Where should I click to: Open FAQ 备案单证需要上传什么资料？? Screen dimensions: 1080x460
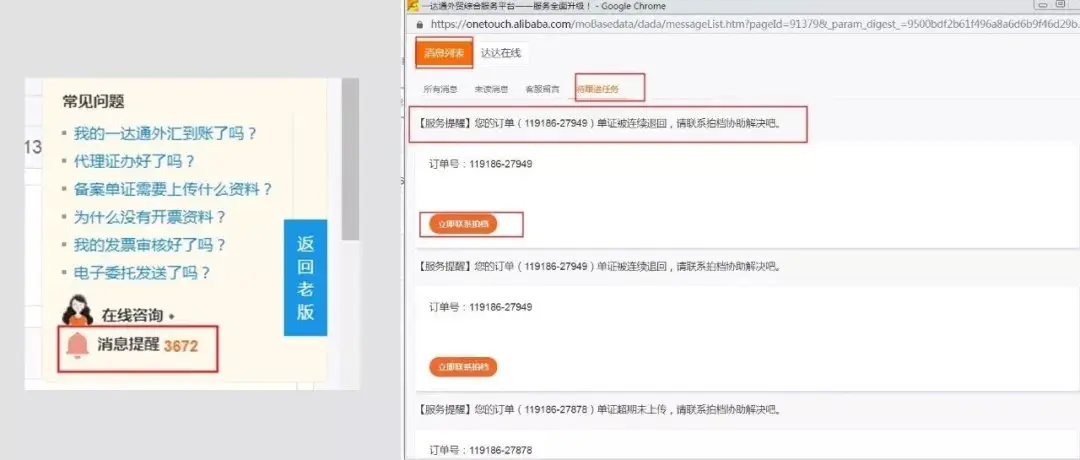(x=173, y=189)
